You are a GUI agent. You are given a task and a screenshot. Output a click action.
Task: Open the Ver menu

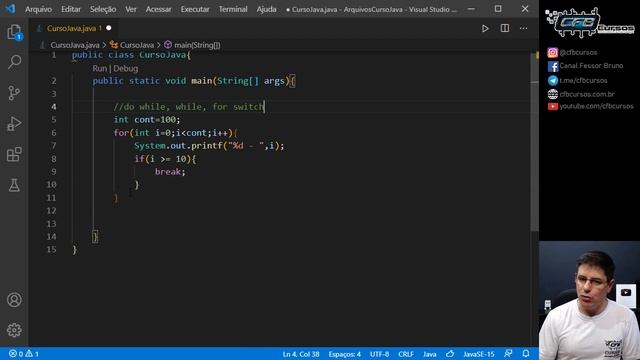[131, 9]
